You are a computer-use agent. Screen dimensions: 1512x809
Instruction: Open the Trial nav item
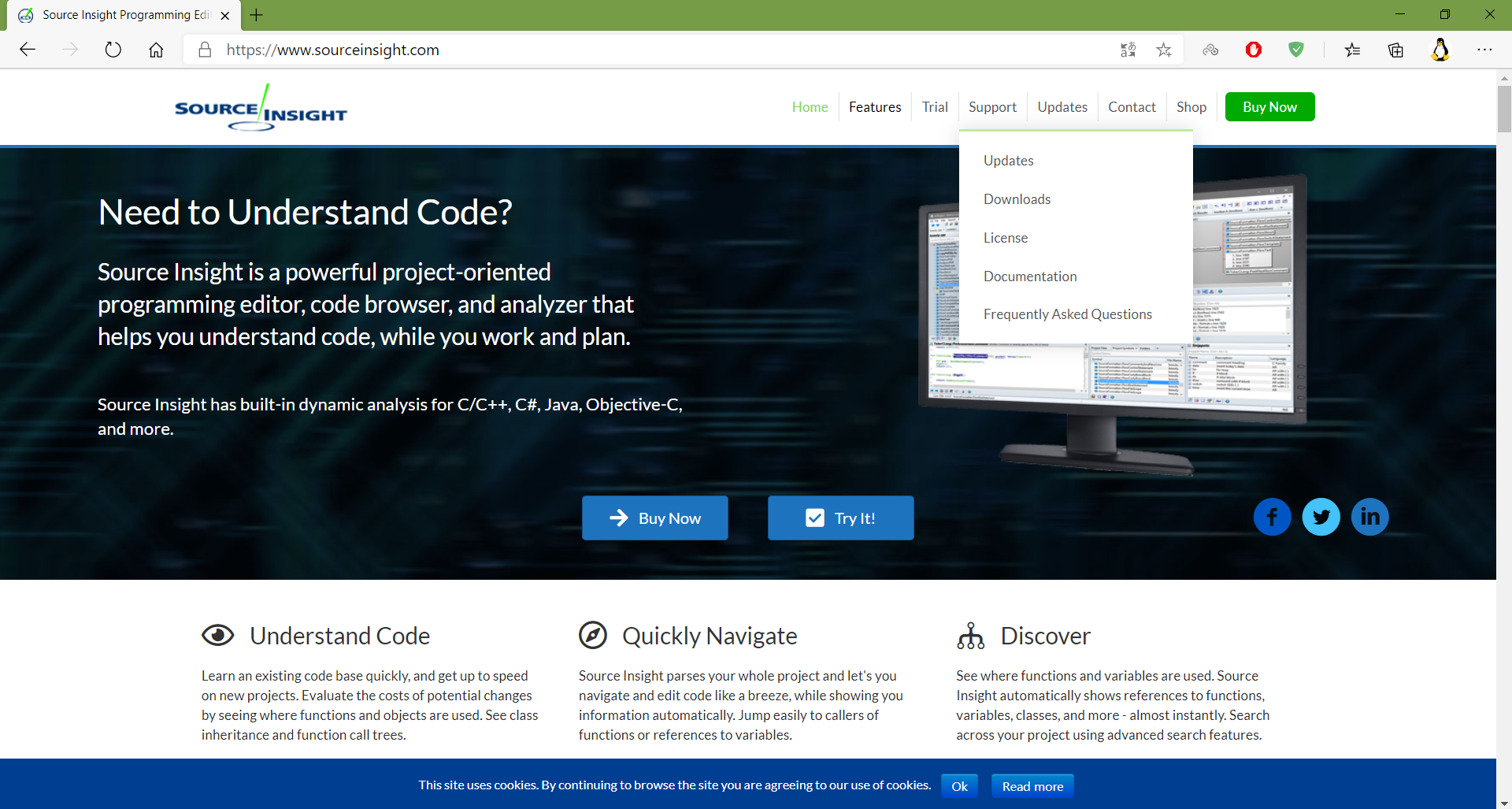coord(935,107)
